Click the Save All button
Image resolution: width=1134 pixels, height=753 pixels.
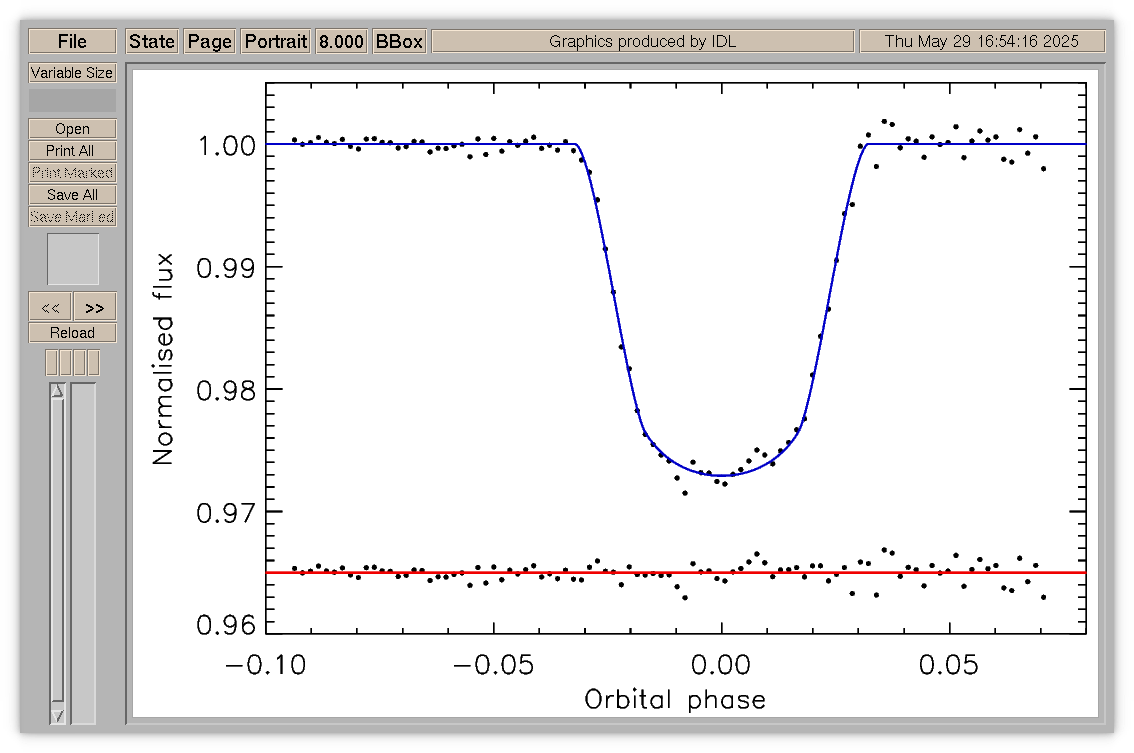coord(72,195)
